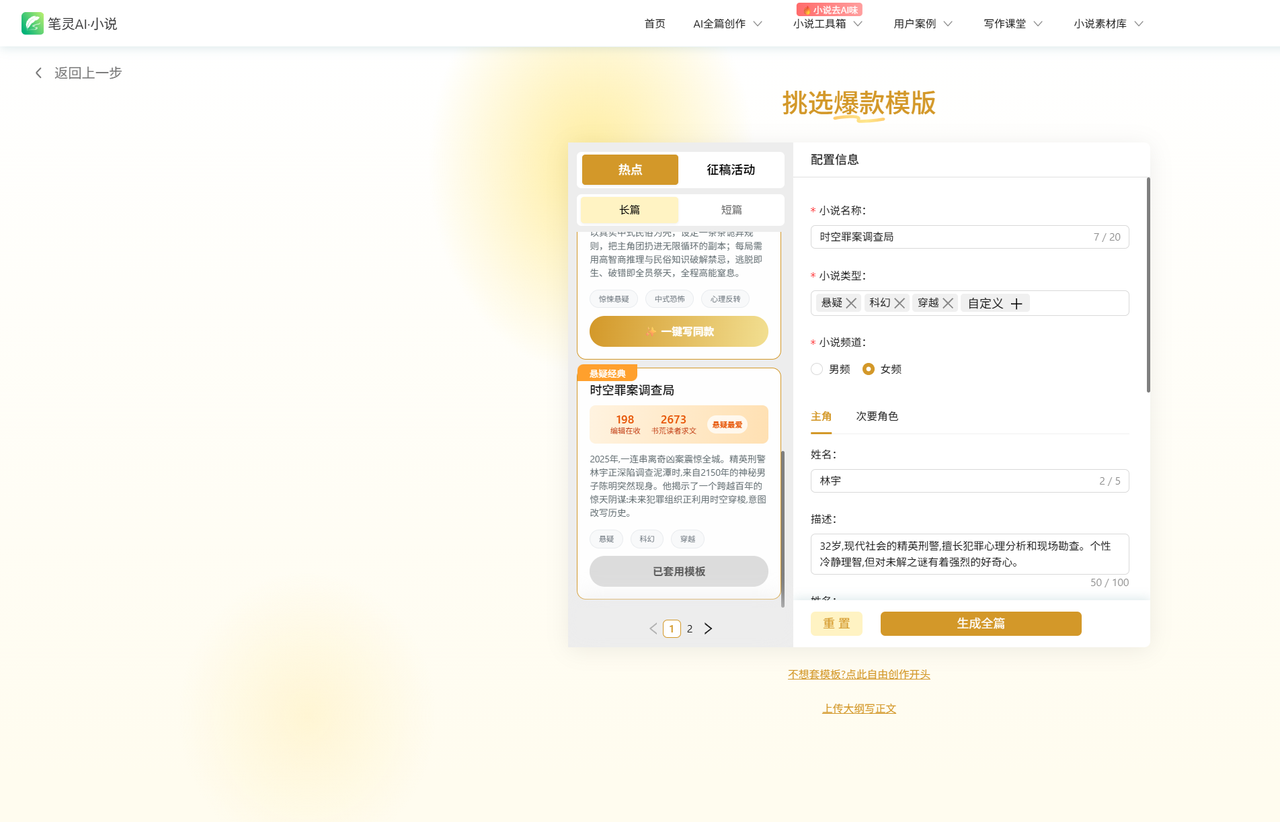
Task: Add a custom genre with 自定义 plus
Action: (995, 303)
